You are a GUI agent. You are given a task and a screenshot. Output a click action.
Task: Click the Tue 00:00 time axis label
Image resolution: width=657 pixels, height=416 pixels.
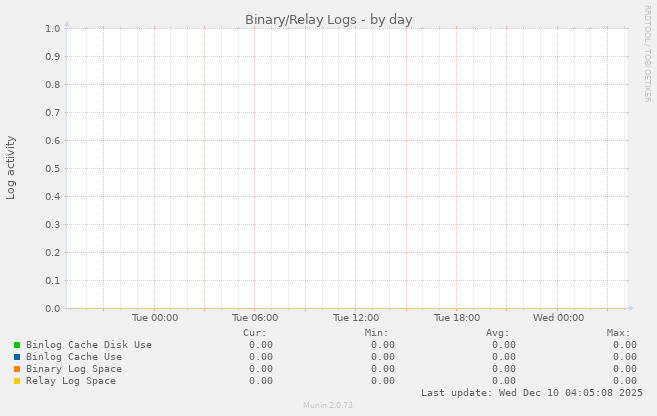155,318
